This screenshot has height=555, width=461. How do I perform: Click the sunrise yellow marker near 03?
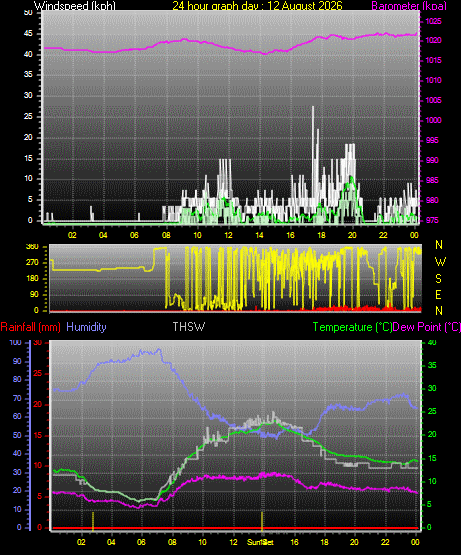93,521
